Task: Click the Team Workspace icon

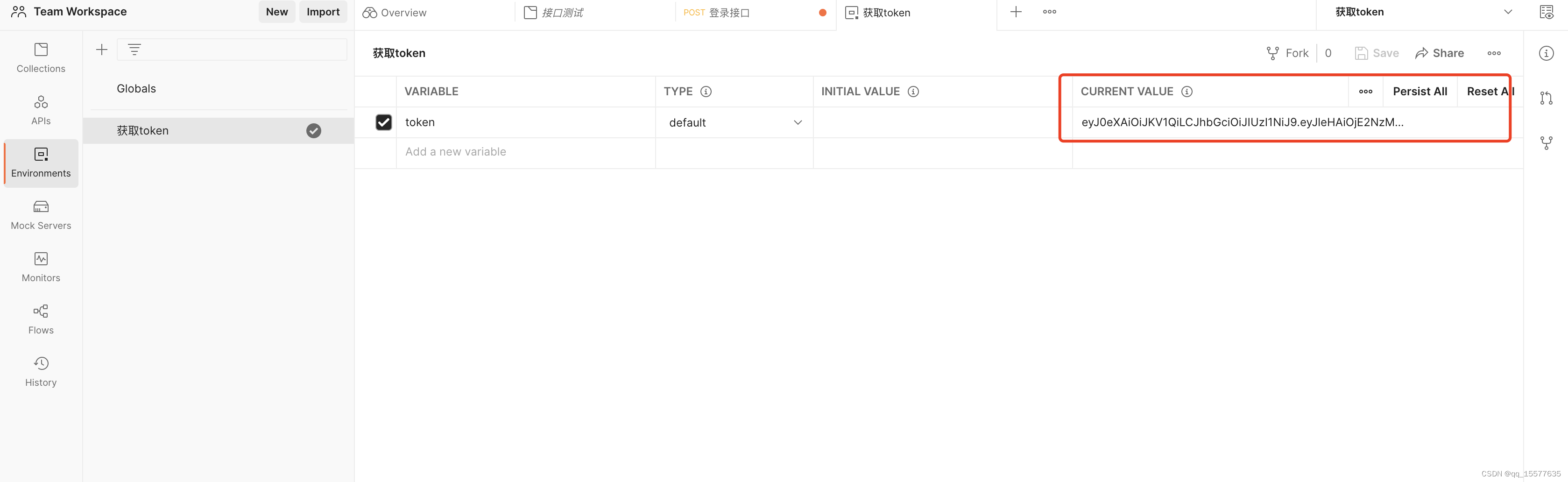Action: 19,12
